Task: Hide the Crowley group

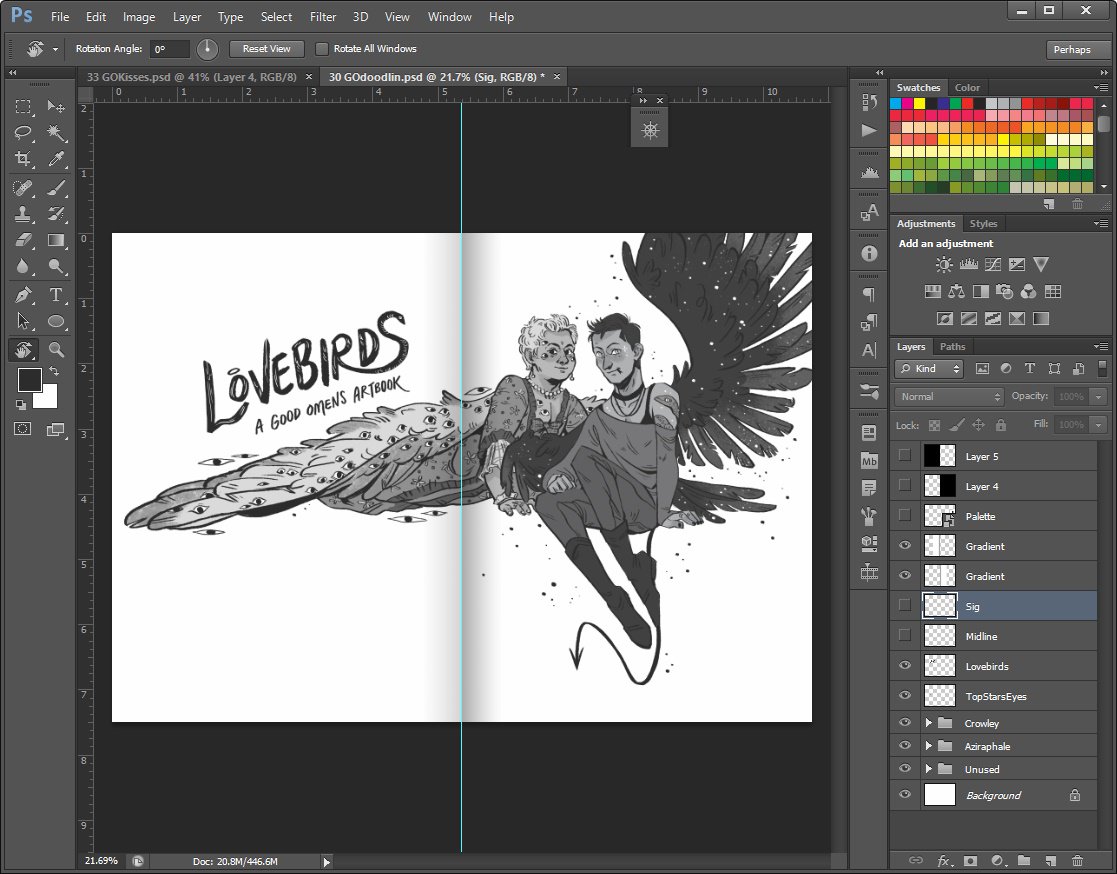Action: [x=905, y=722]
